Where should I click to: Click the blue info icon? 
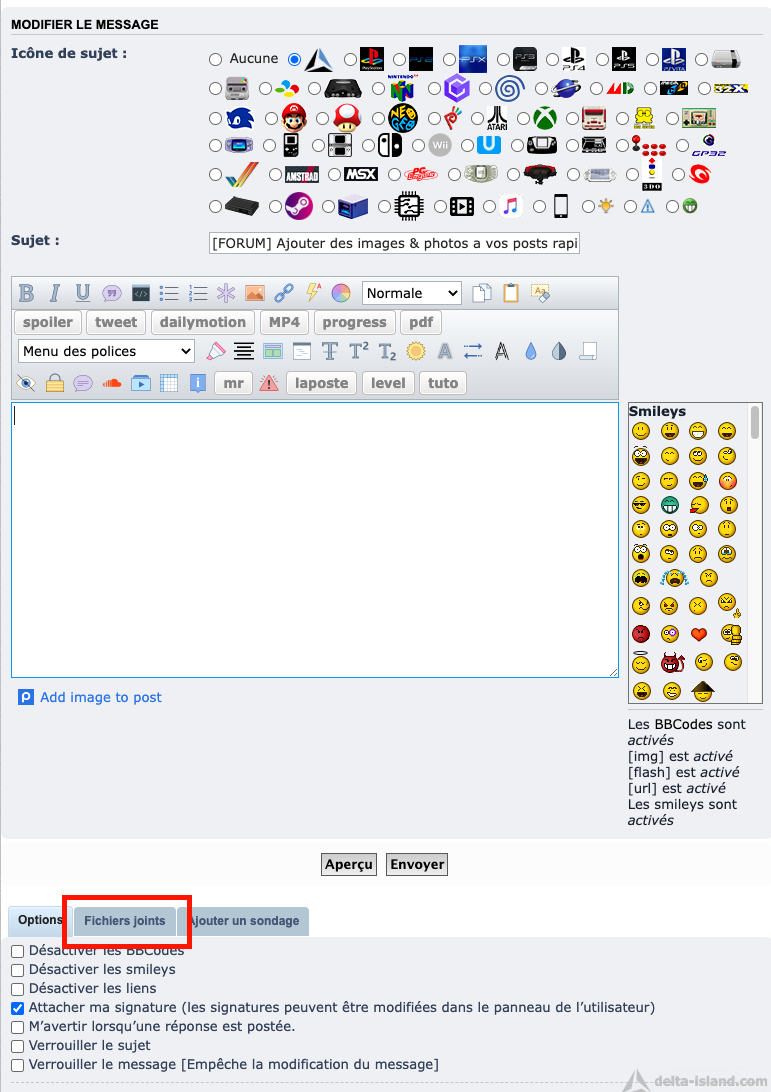[198, 383]
